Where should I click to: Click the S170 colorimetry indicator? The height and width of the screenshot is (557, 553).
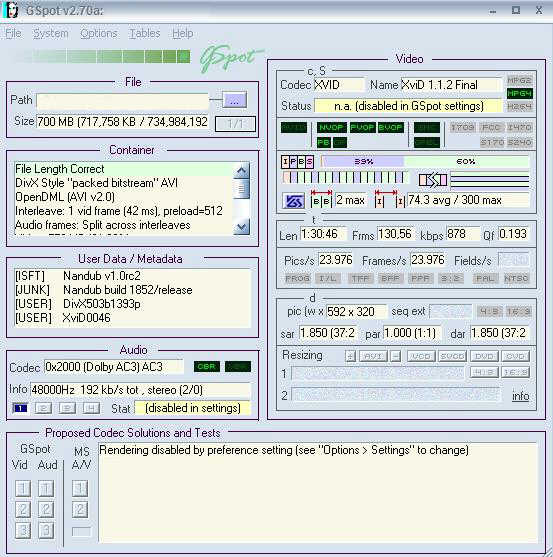(492, 142)
